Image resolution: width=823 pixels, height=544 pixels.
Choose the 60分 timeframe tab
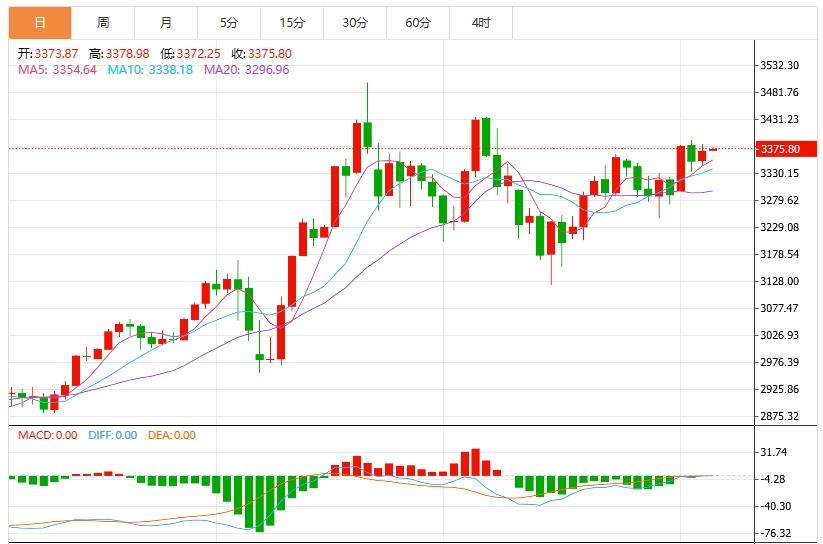coord(418,22)
